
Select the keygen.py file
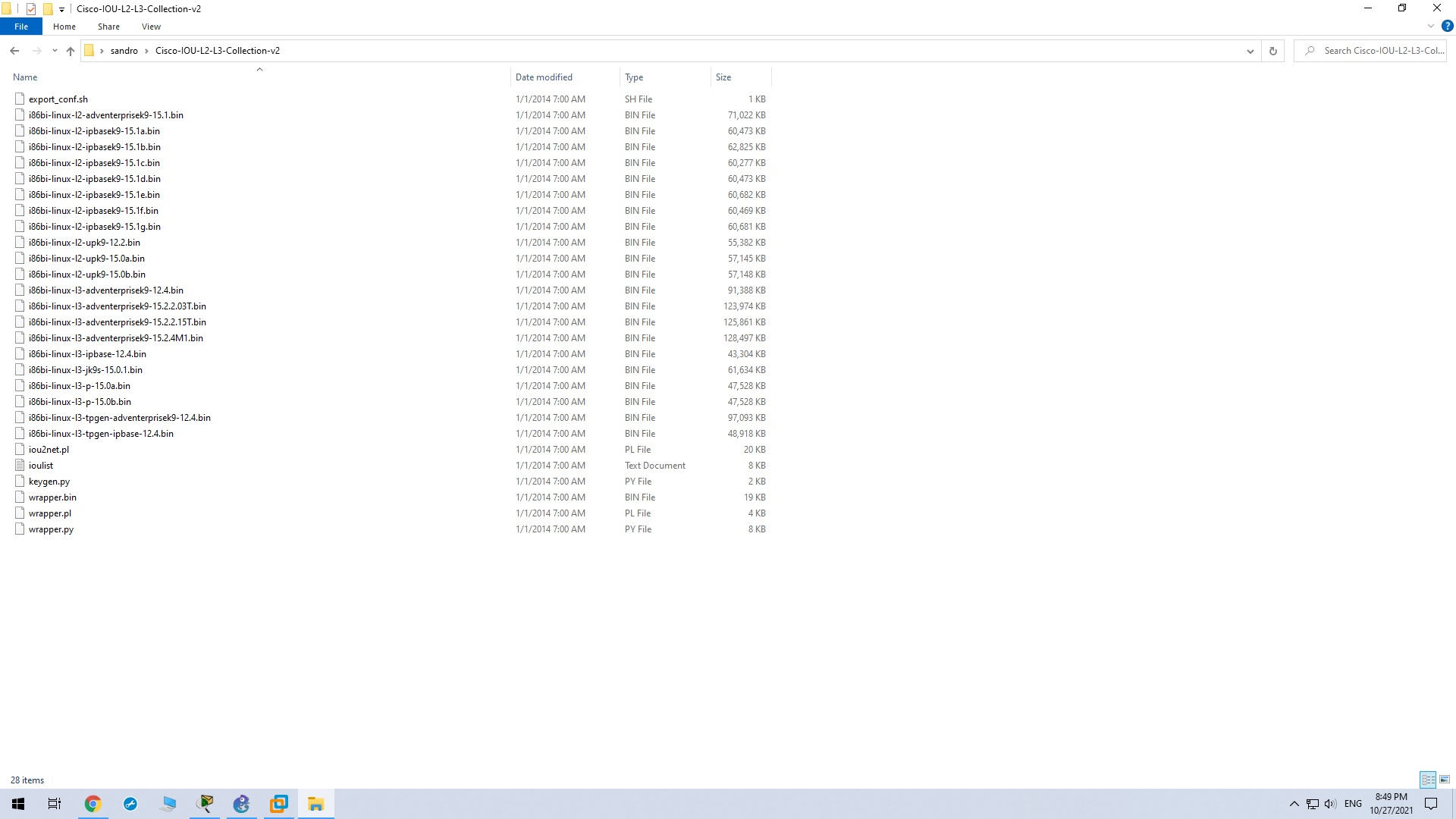49,482
